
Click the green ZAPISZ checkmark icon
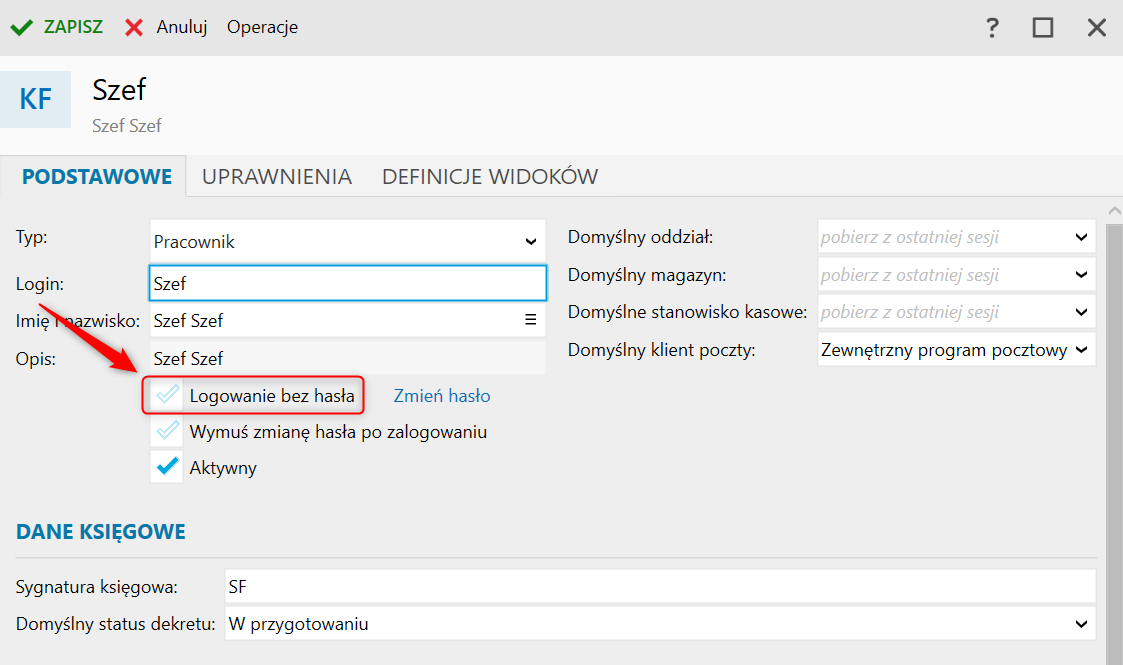(x=21, y=28)
